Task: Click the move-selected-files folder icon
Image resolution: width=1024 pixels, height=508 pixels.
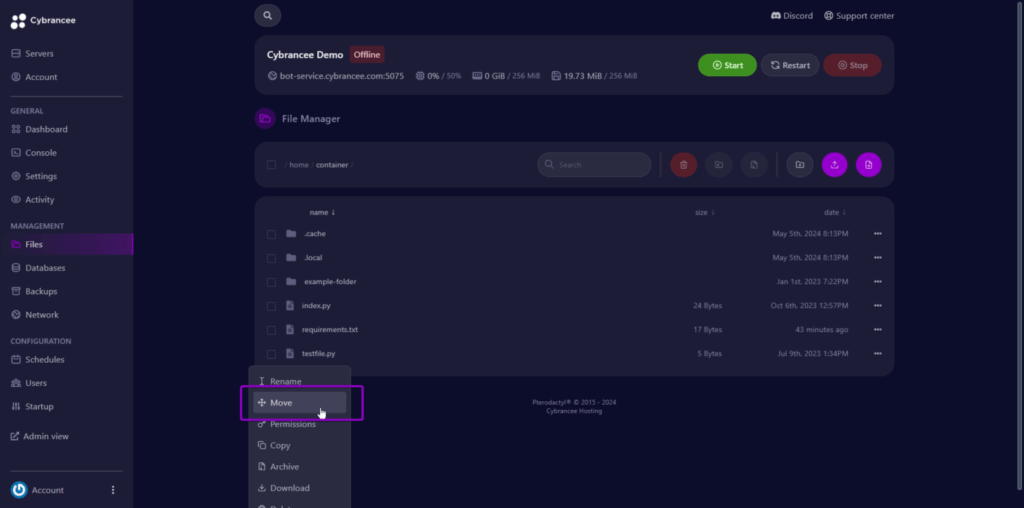Action: pos(718,165)
